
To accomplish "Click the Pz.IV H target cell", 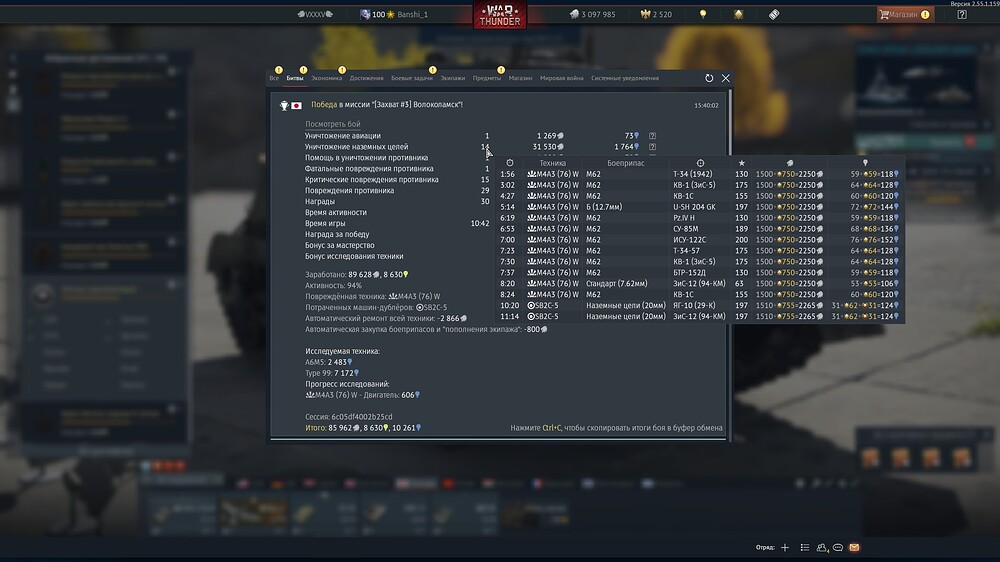I will [684, 218].
